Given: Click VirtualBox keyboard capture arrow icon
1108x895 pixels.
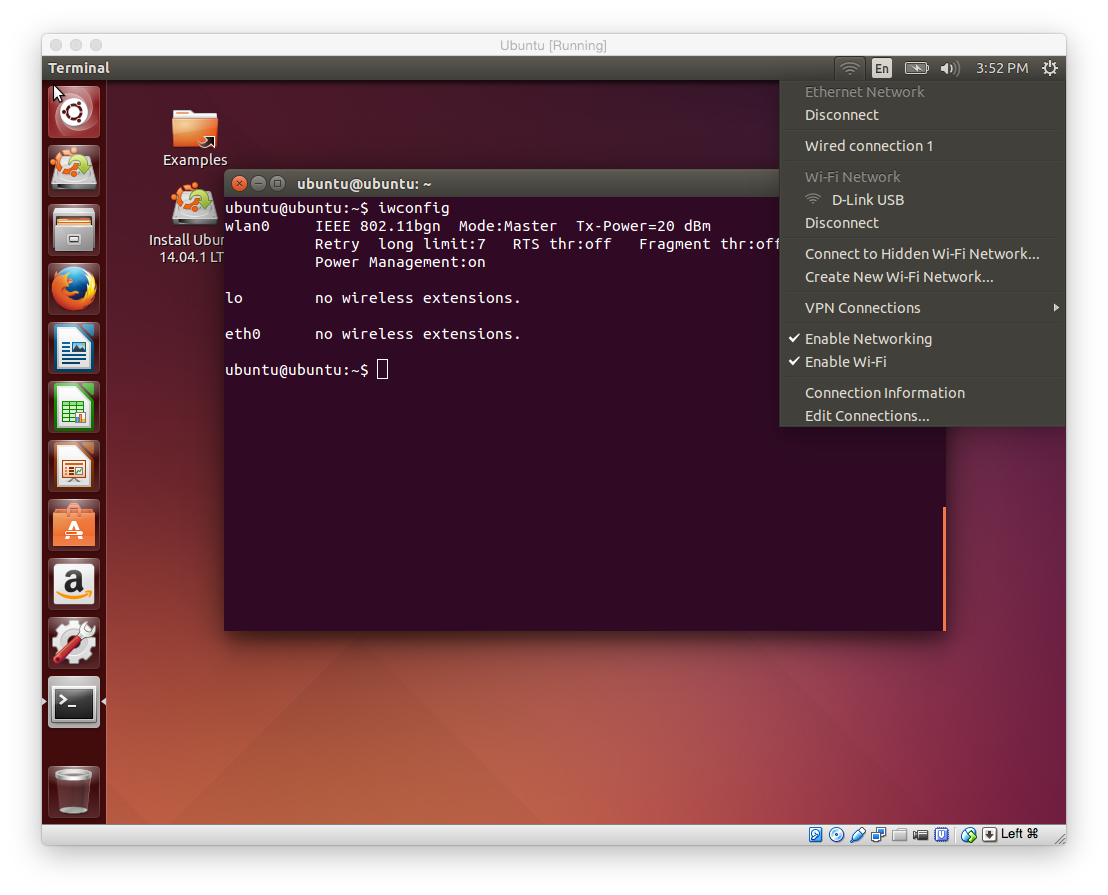Looking at the screenshot, I should coord(989,835).
